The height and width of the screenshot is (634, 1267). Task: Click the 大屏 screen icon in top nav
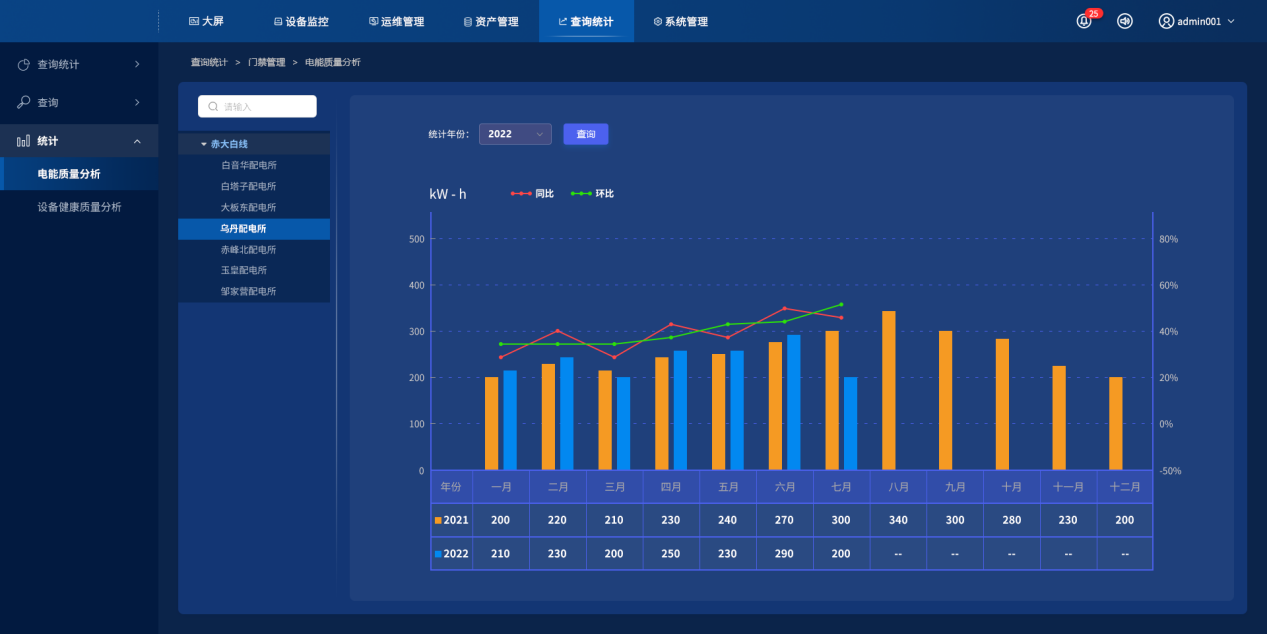pos(194,21)
